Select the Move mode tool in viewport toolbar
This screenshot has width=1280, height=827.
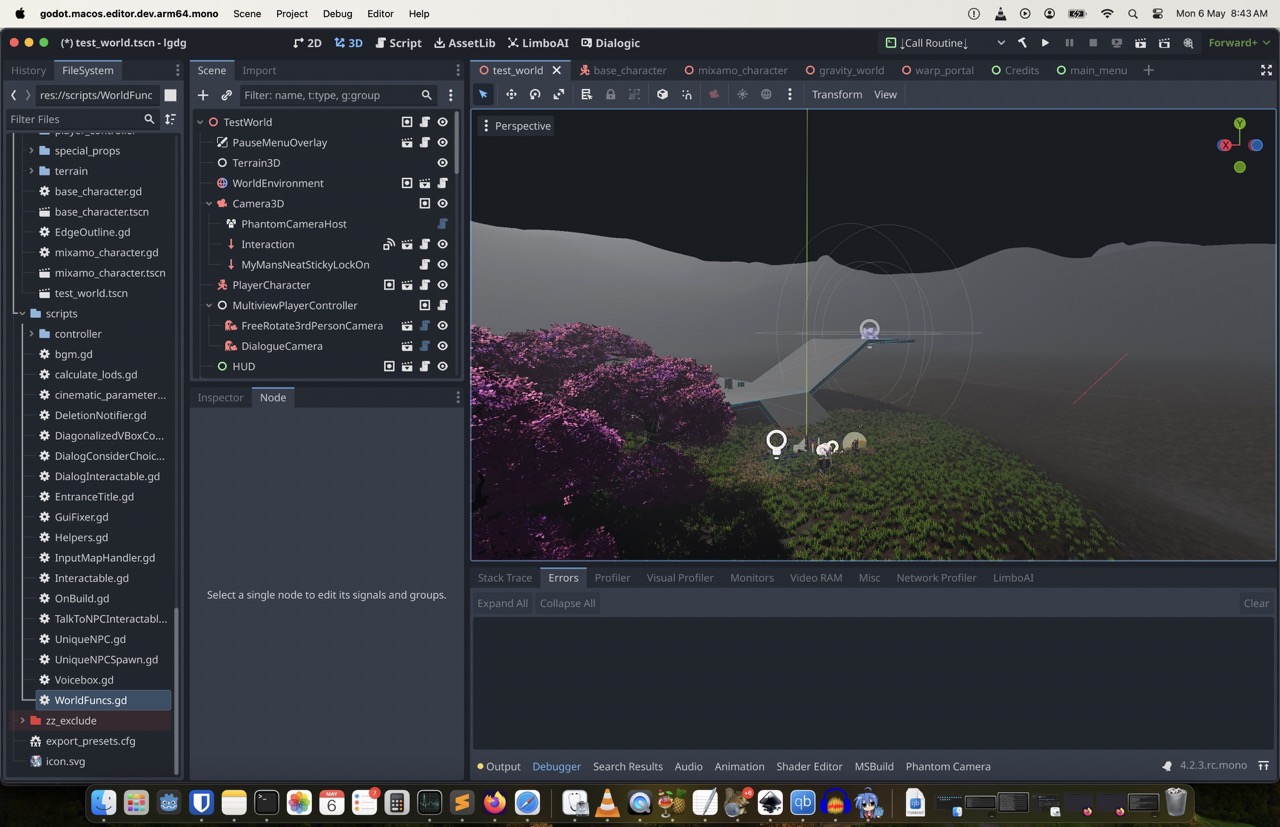[x=511, y=94]
